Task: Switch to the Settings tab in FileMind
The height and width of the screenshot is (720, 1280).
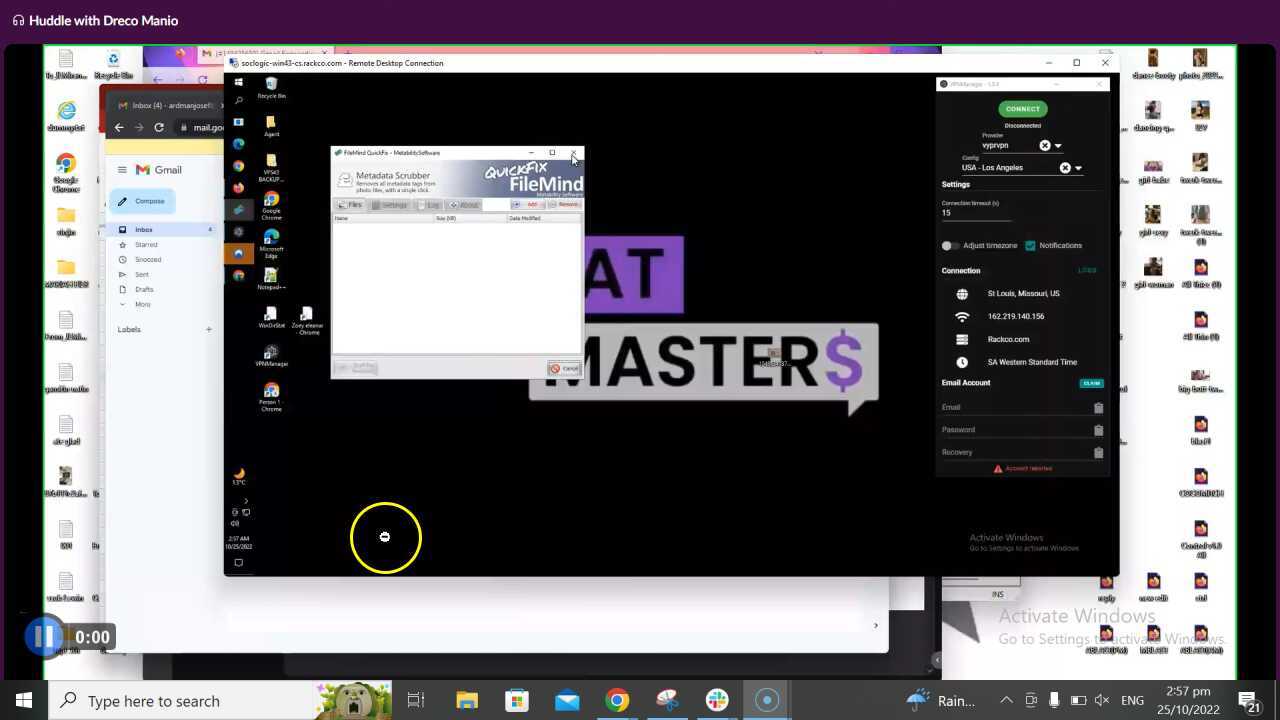Action: coord(390,205)
